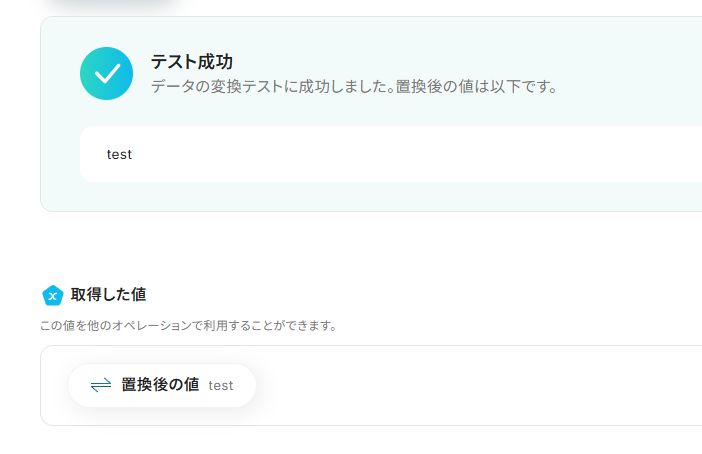Click the 置換後の値 bold label text
Screen dimensions: 702x454
160,384
